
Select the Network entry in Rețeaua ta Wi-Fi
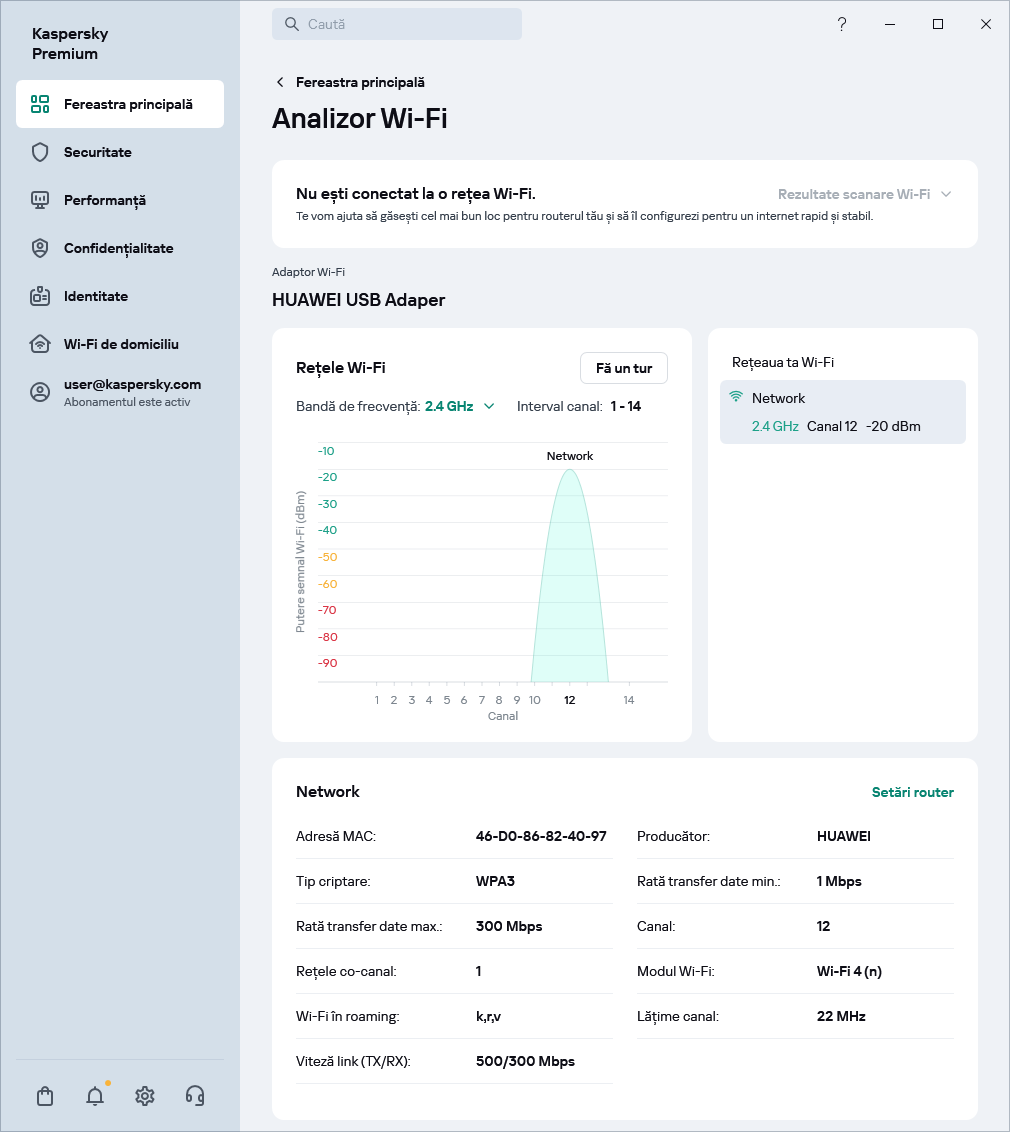point(842,412)
